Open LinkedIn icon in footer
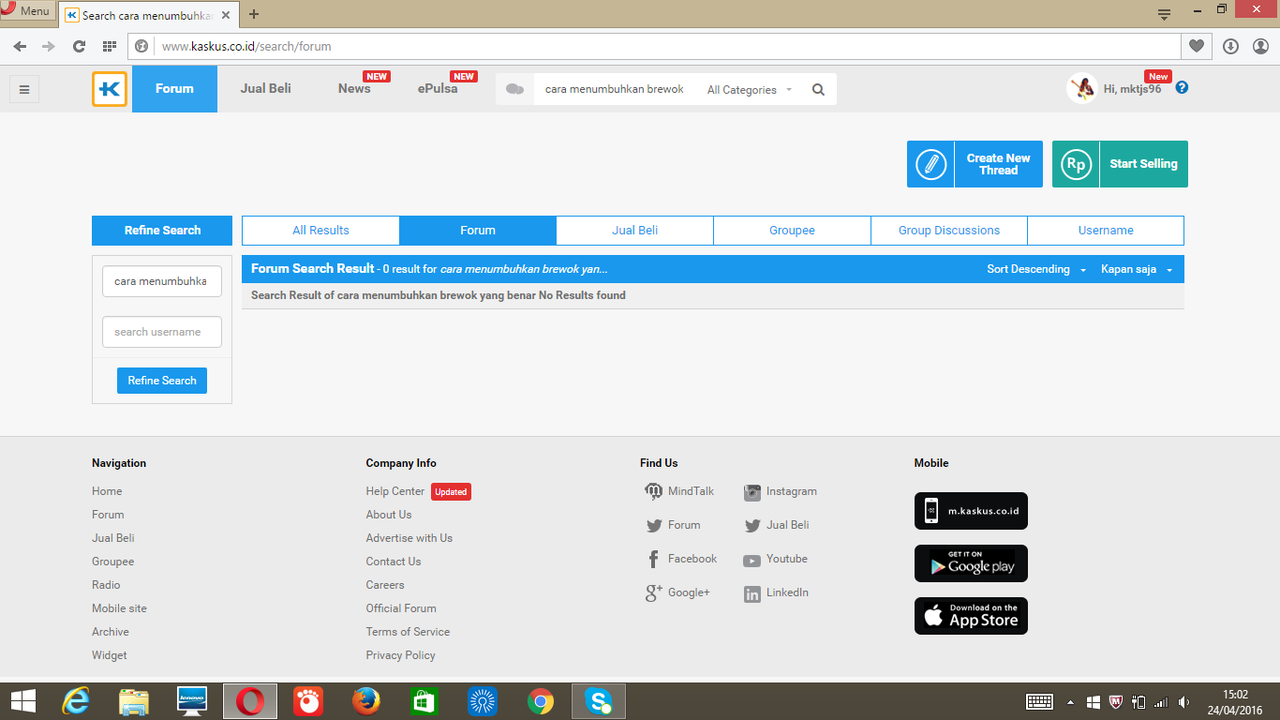This screenshot has width=1280, height=720. point(752,594)
